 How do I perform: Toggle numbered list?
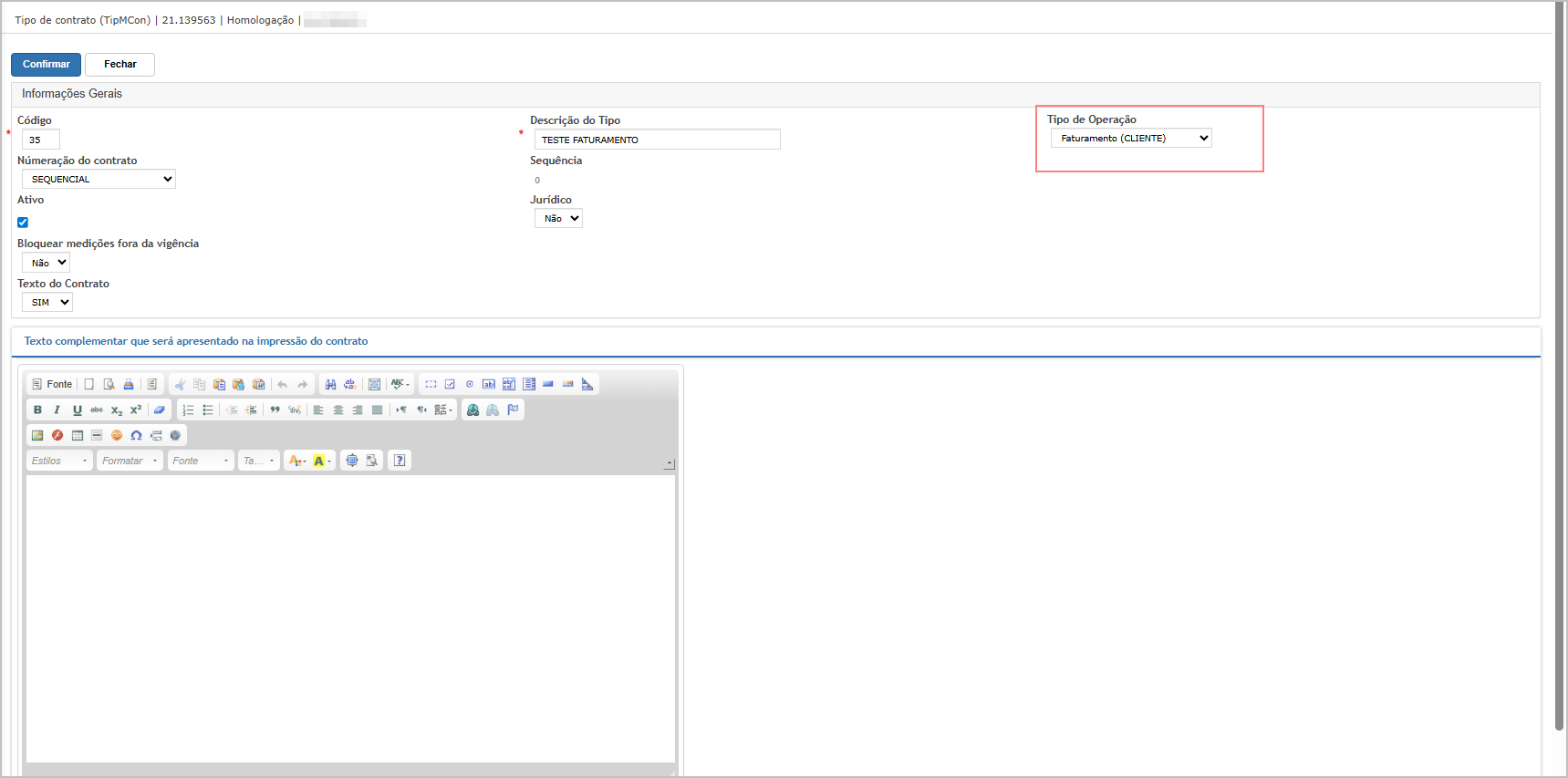[188, 410]
